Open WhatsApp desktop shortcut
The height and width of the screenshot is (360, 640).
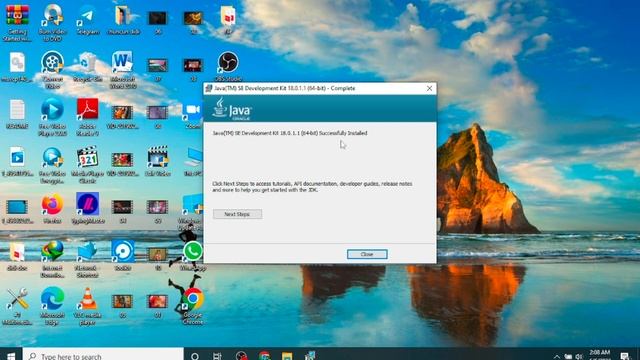pyautogui.click(x=193, y=256)
